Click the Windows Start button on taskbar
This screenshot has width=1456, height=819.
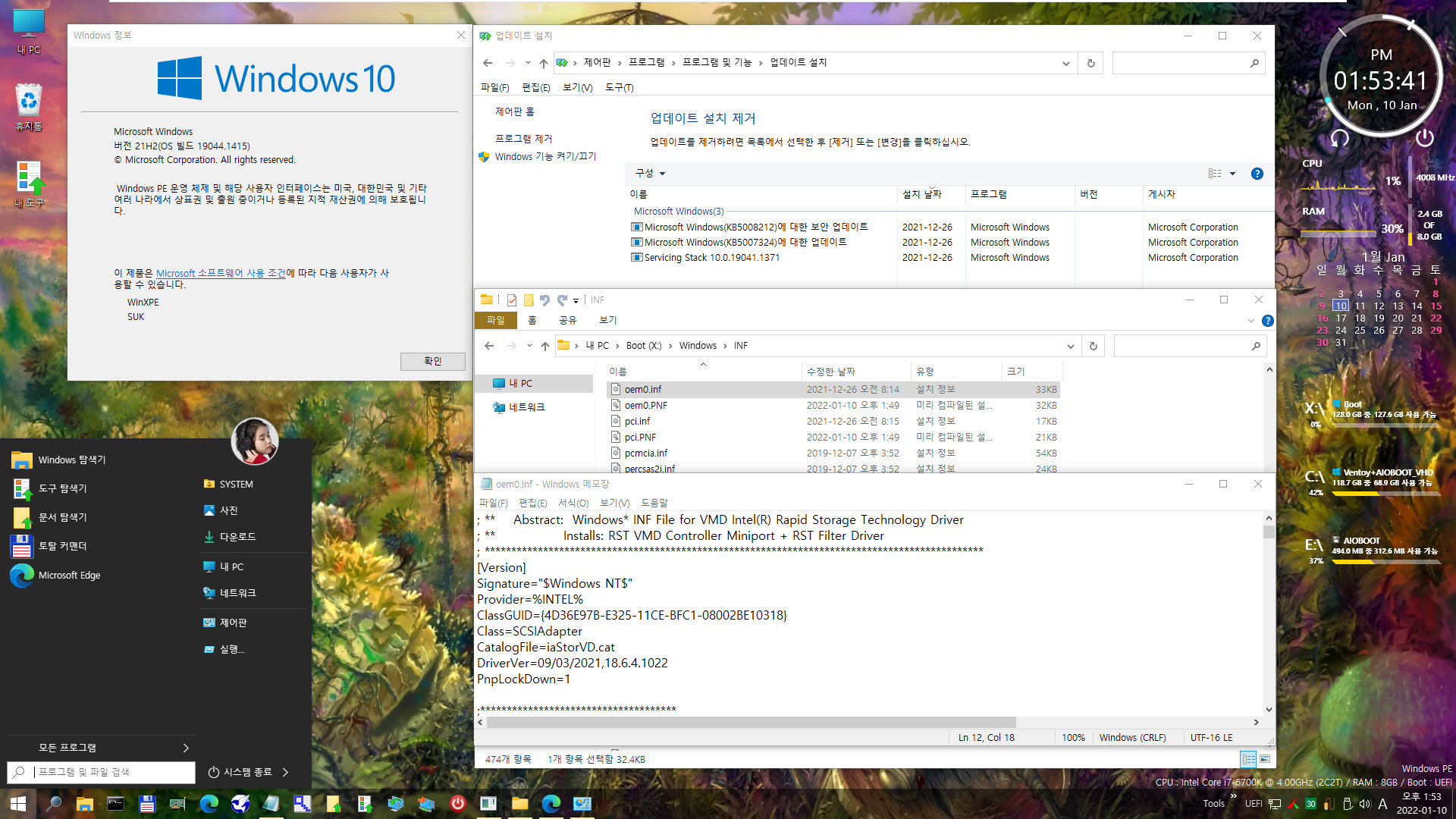18,804
